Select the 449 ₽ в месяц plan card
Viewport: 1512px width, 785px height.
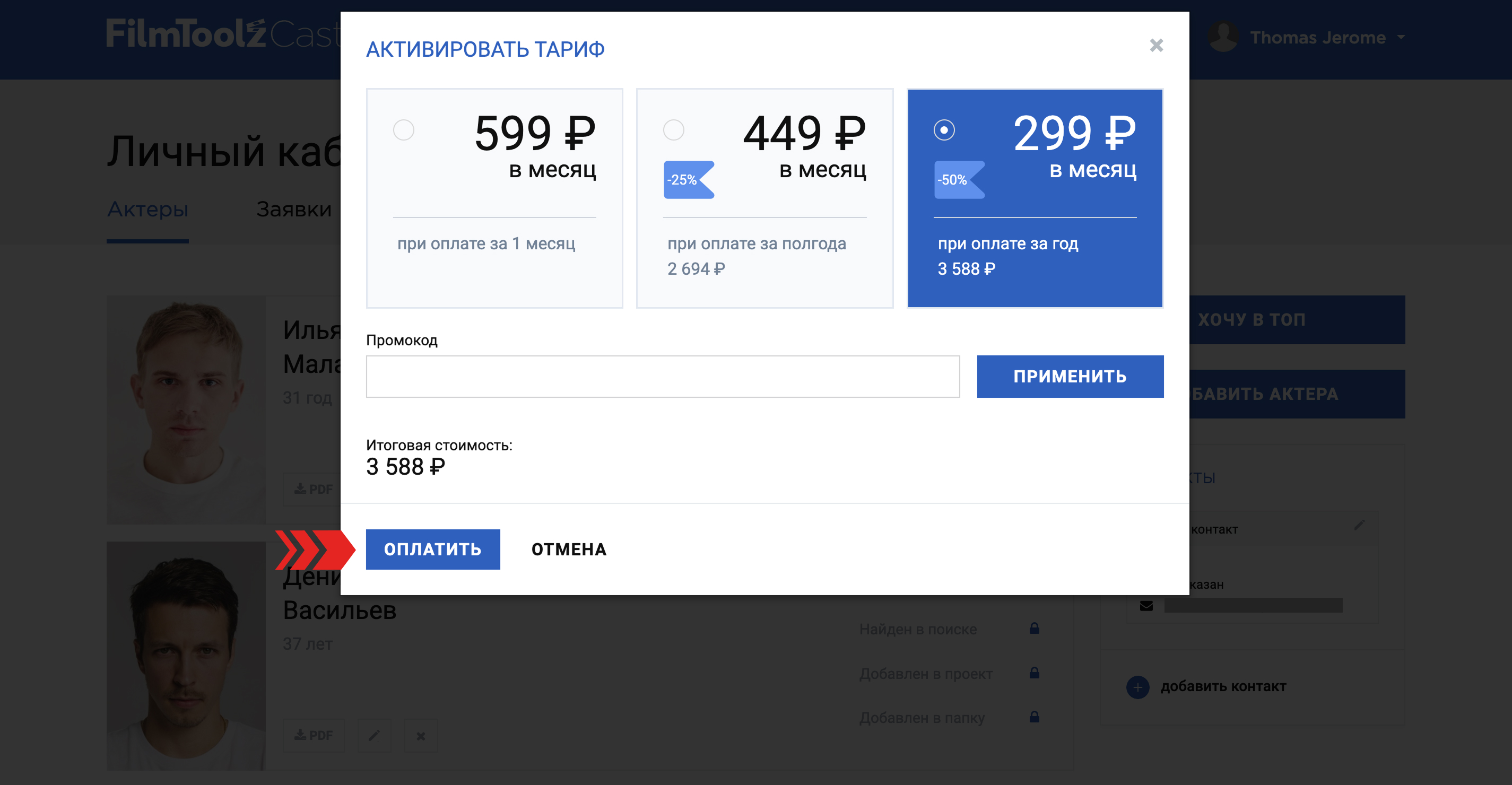click(765, 198)
